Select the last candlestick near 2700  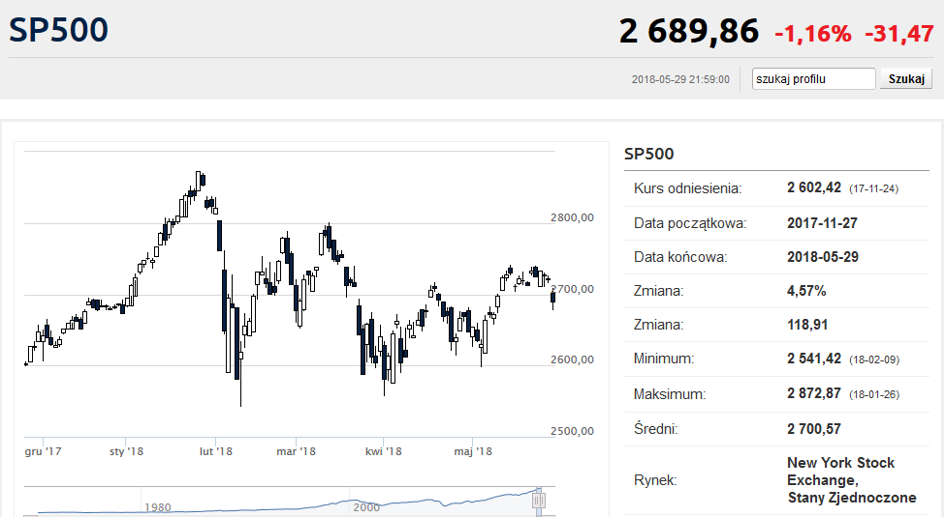[553, 298]
